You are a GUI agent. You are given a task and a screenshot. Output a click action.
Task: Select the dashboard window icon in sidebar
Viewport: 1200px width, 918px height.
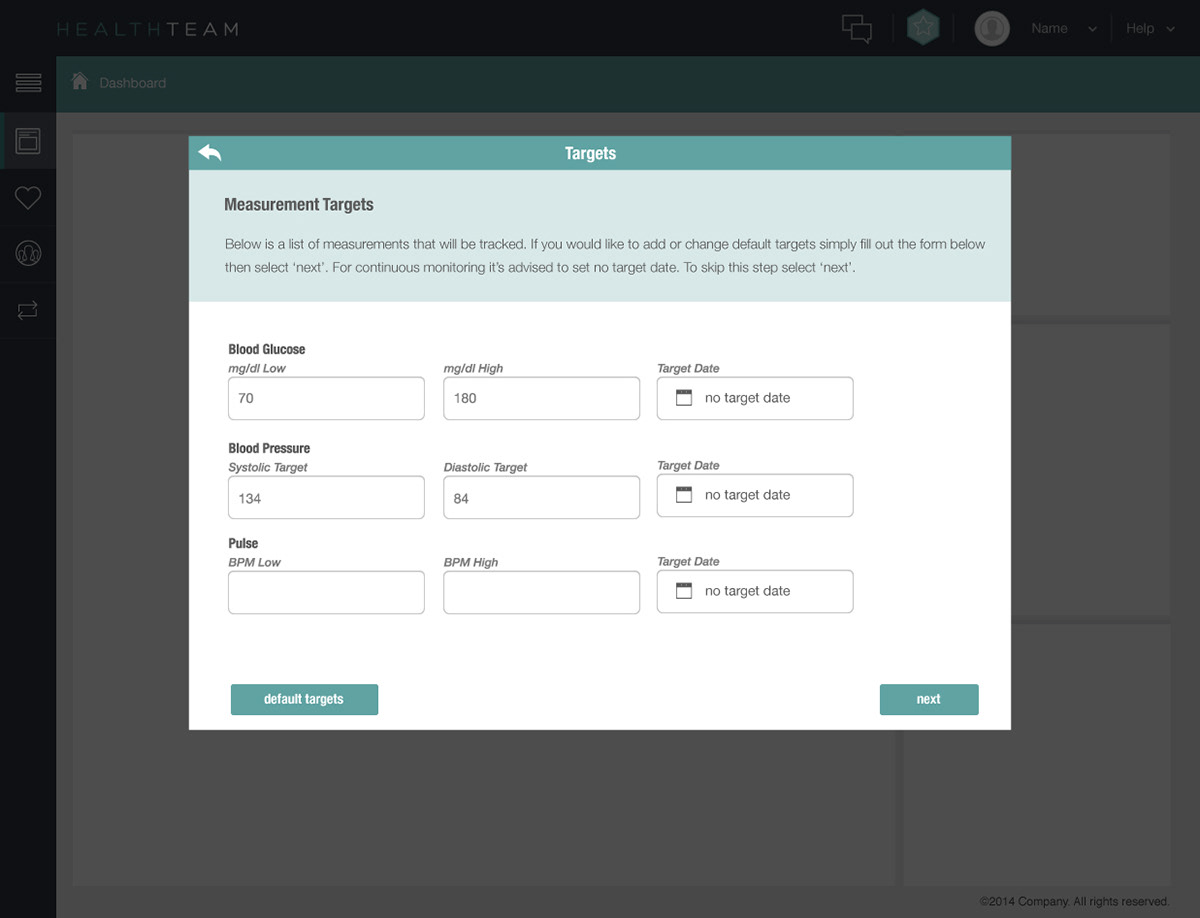click(x=28, y=141)
